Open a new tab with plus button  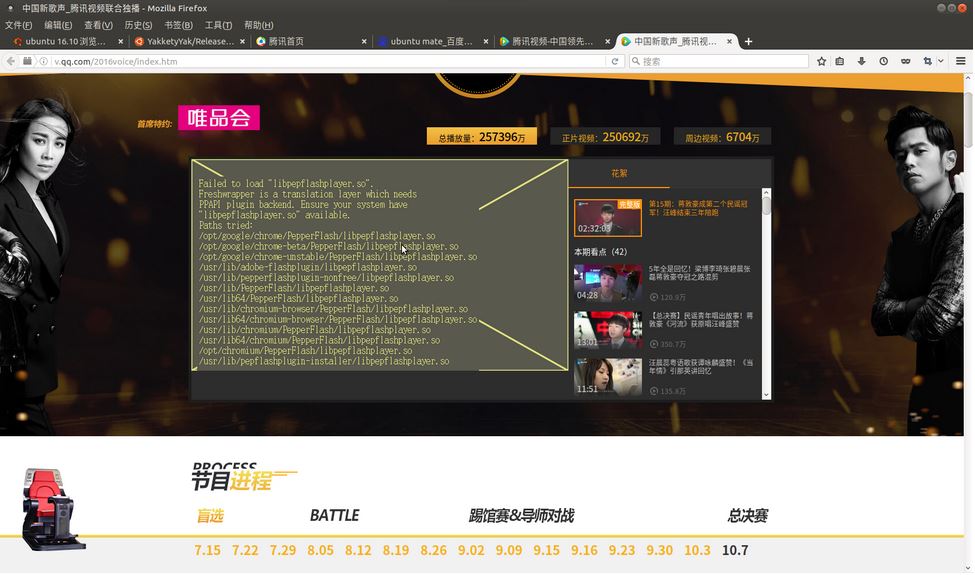[x=748, y=41]
